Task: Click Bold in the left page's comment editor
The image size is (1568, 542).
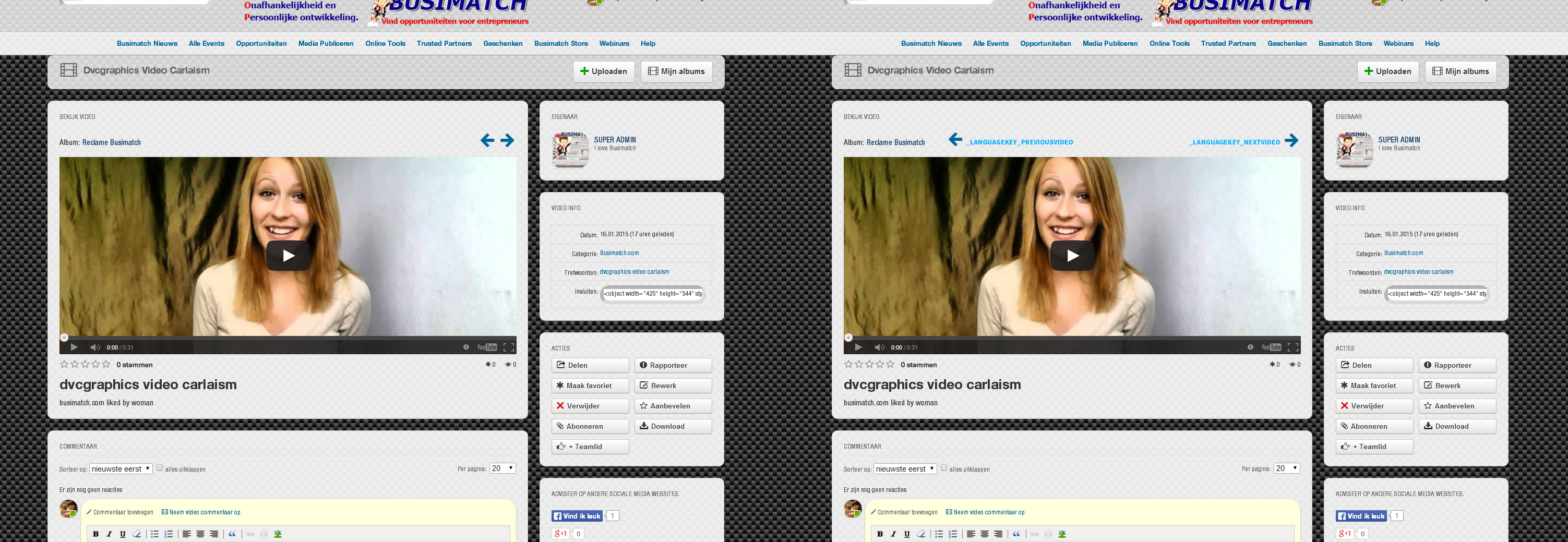Action: (x=95, y=534)
